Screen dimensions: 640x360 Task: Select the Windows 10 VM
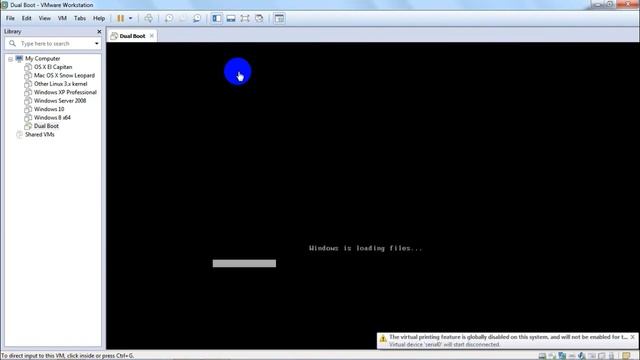click(x=49, y=109)
